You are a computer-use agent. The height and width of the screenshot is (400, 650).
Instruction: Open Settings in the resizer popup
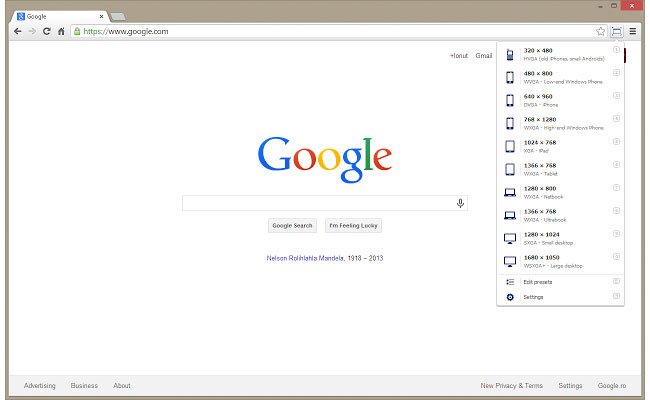(560, 297)
